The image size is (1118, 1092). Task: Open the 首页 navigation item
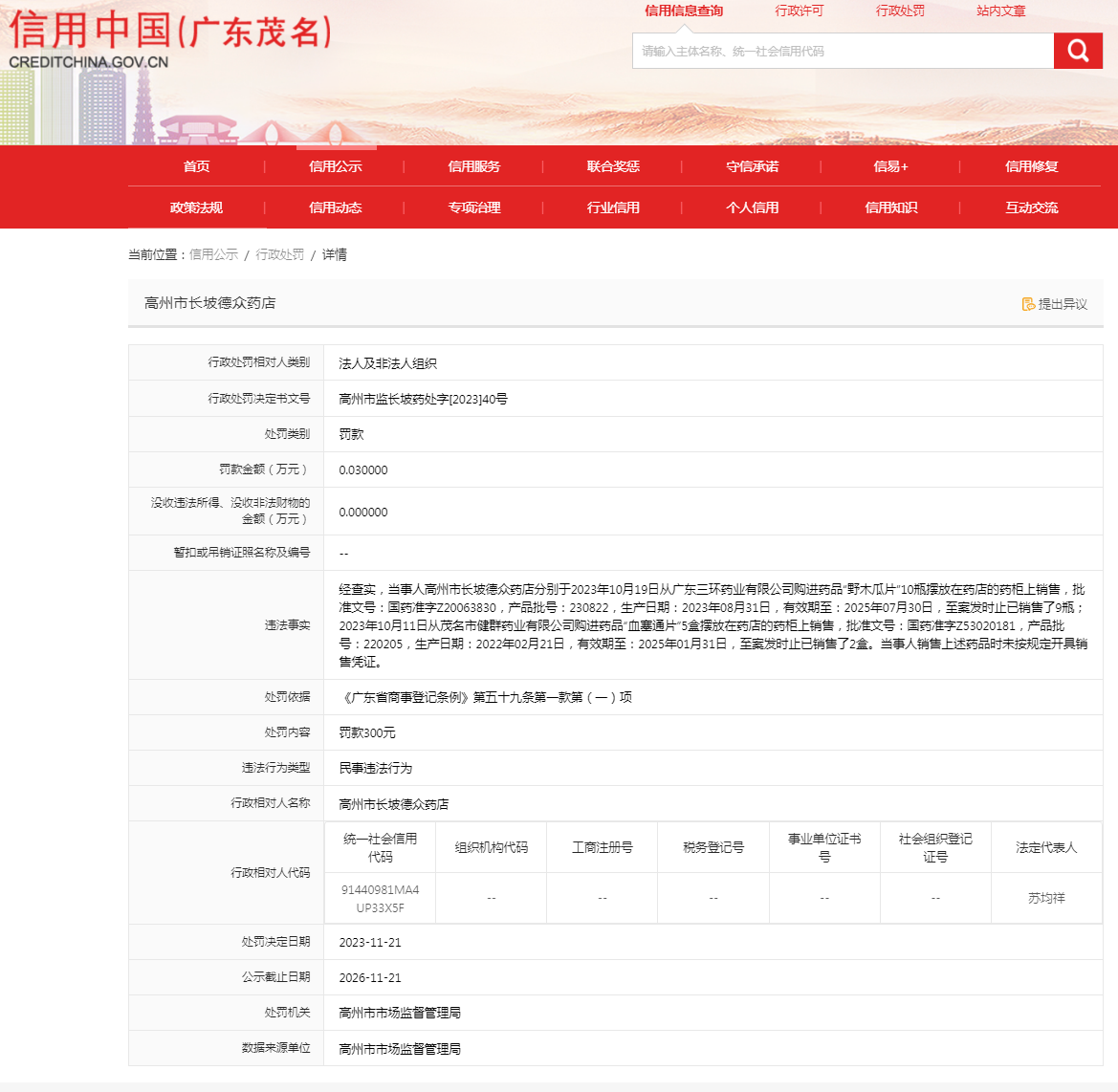196,166
